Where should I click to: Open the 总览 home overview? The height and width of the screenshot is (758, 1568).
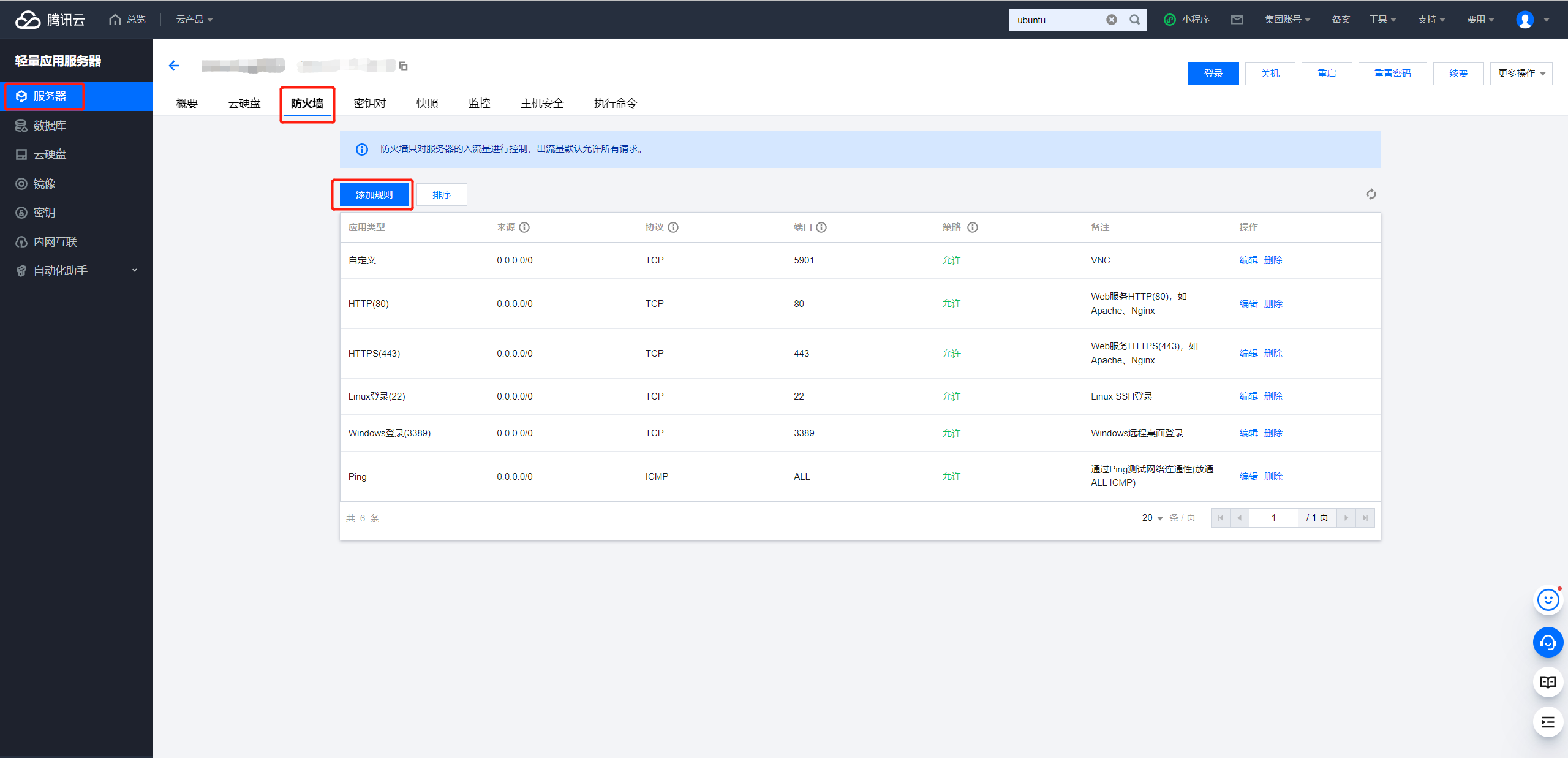click(x=127, y=20)
